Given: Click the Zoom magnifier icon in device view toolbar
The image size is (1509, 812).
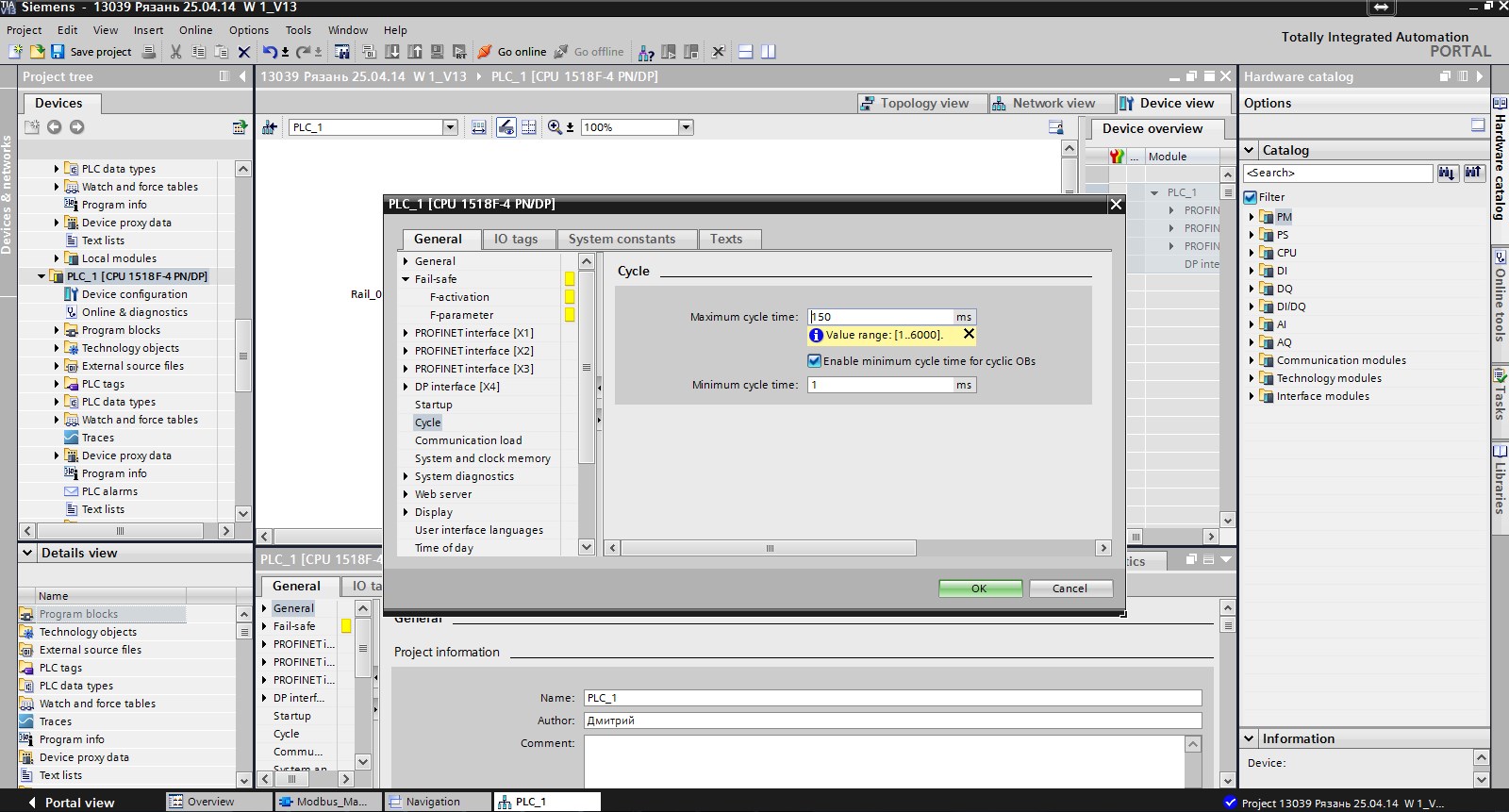Looking at the screenshot, I should (555, 126).
